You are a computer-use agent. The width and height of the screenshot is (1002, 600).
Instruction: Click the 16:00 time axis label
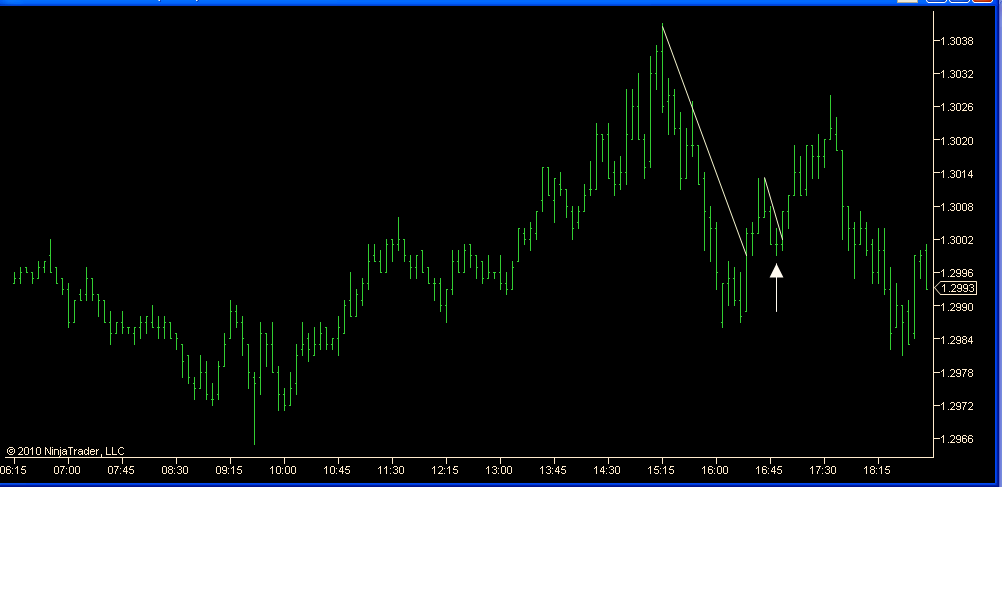714,470
